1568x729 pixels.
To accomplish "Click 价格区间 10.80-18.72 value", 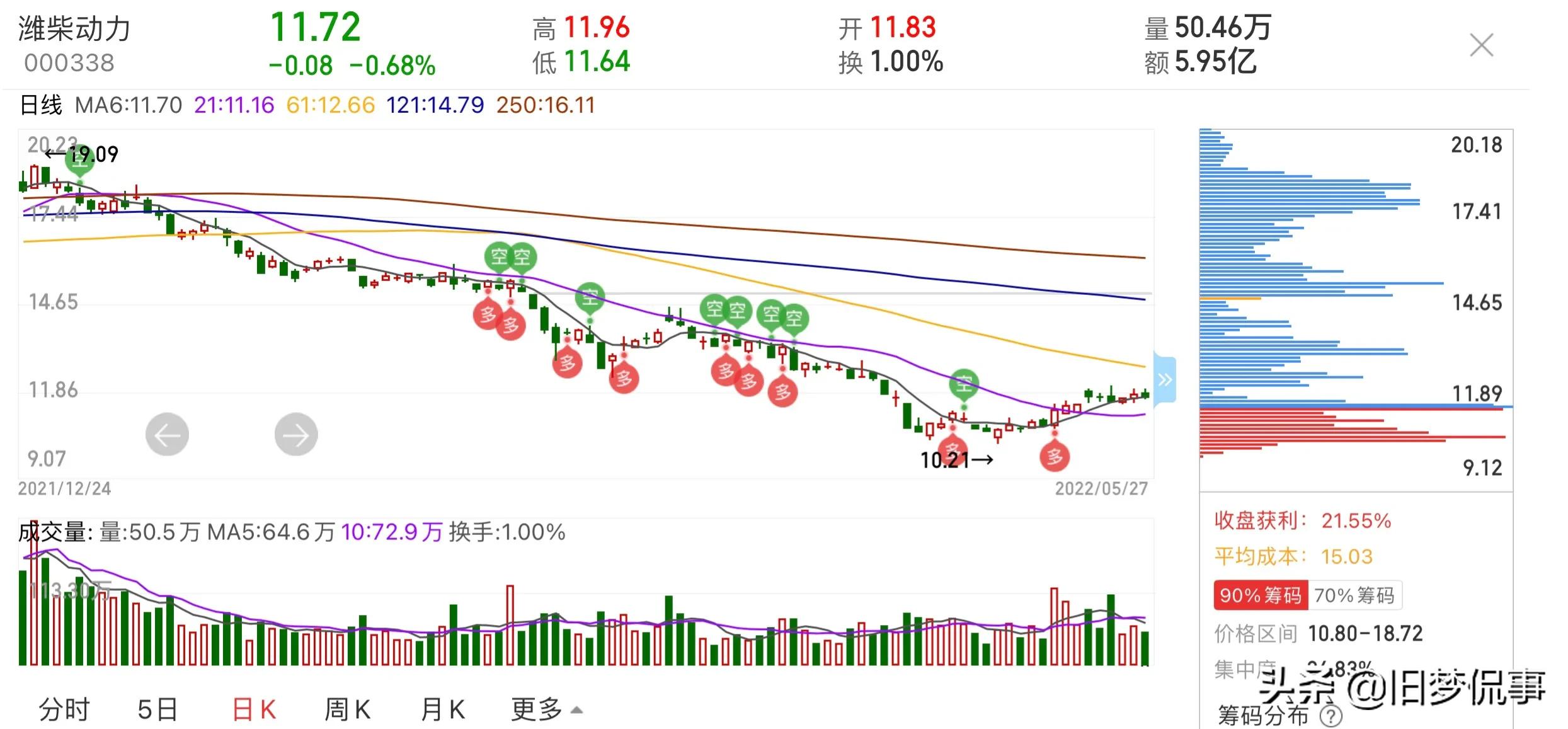I will tap(1365, 633).
